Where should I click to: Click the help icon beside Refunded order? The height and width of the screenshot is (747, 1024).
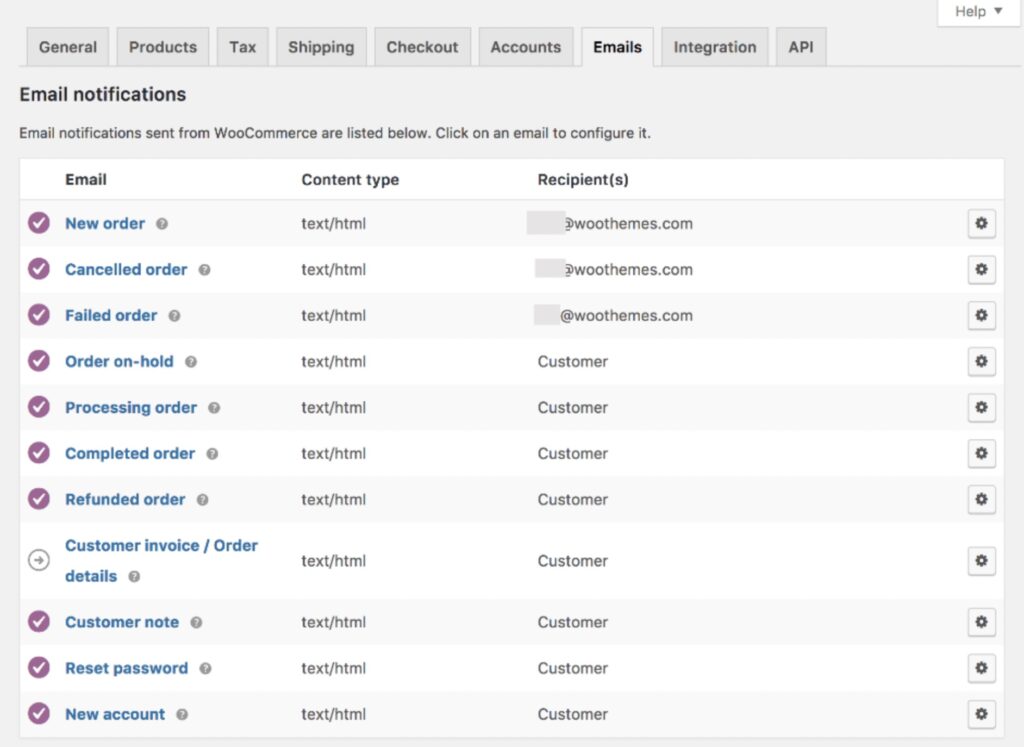[201, 500]
